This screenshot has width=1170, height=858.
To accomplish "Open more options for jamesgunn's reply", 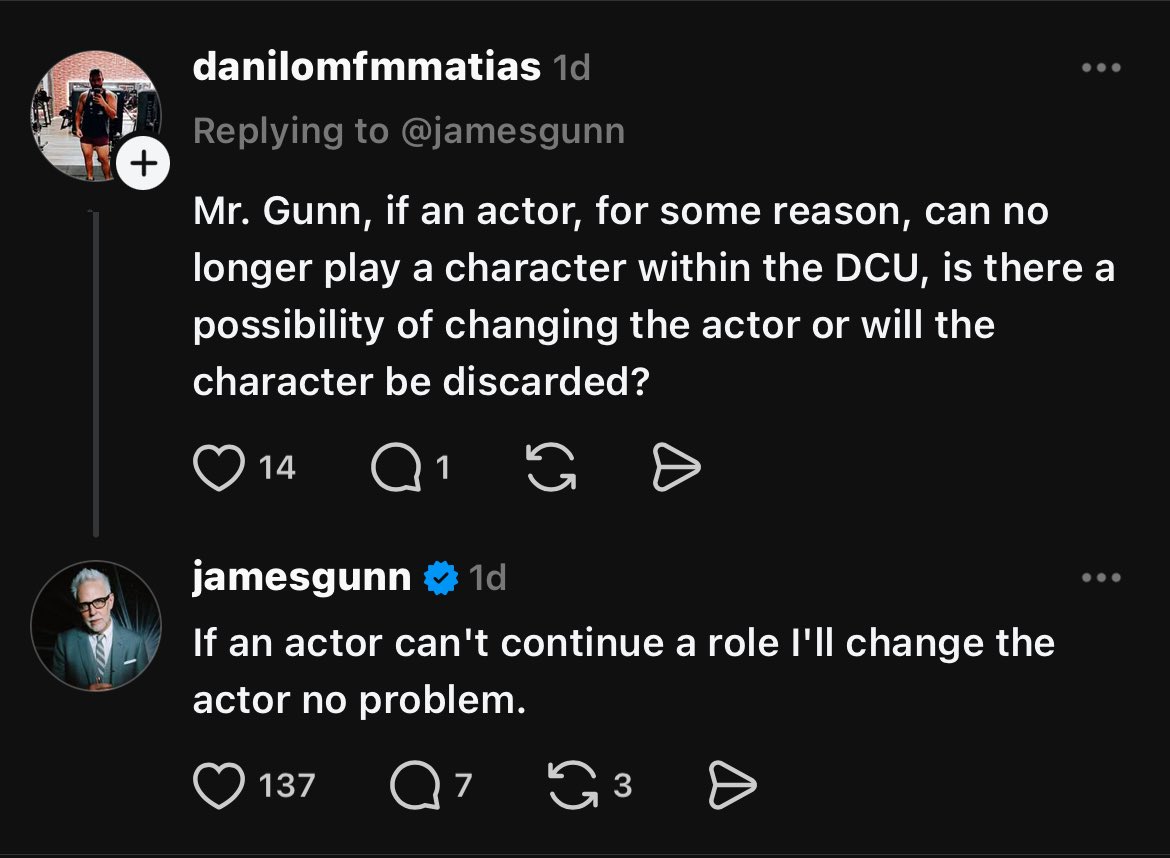I will pyautogui.click(x=1101, y=578).
